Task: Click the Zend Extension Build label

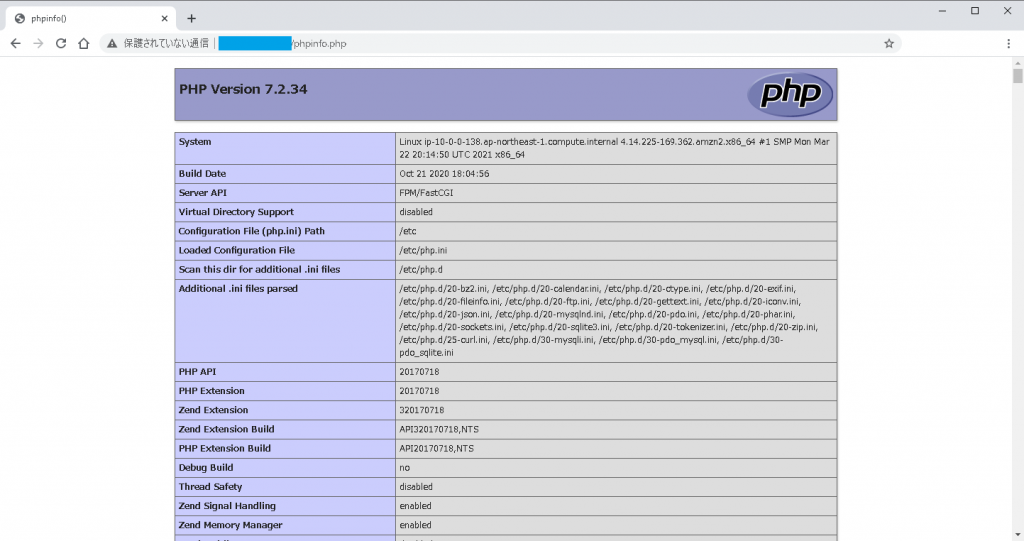Action: pyautogui.click(x=226, y=429)
